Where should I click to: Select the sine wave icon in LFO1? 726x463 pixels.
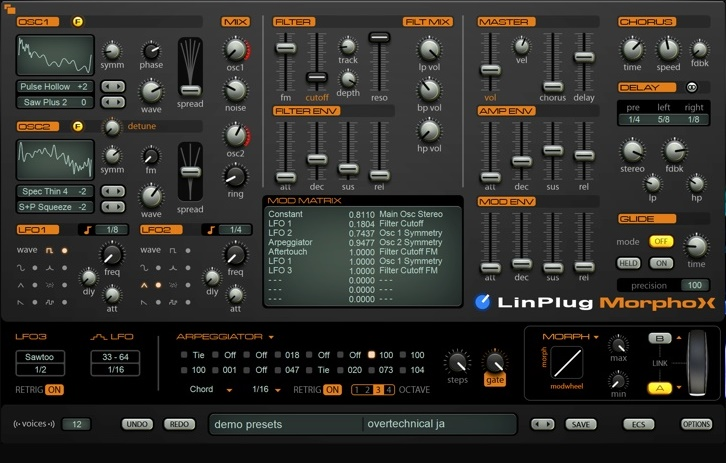[21, 268]
